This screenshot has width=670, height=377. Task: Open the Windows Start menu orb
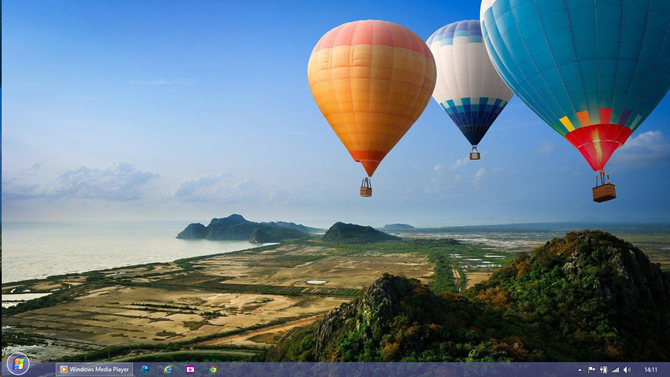(x=18, y=364)
